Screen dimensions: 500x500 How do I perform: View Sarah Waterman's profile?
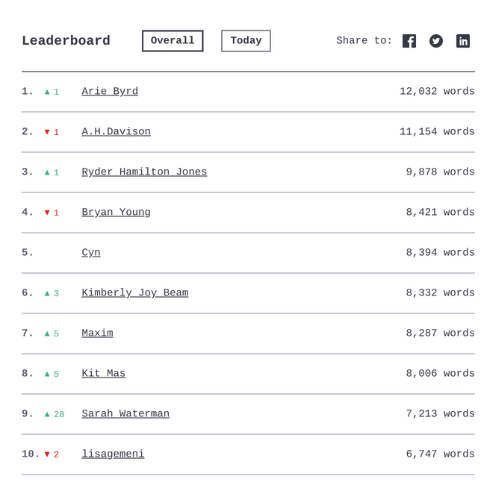(126, 414)
